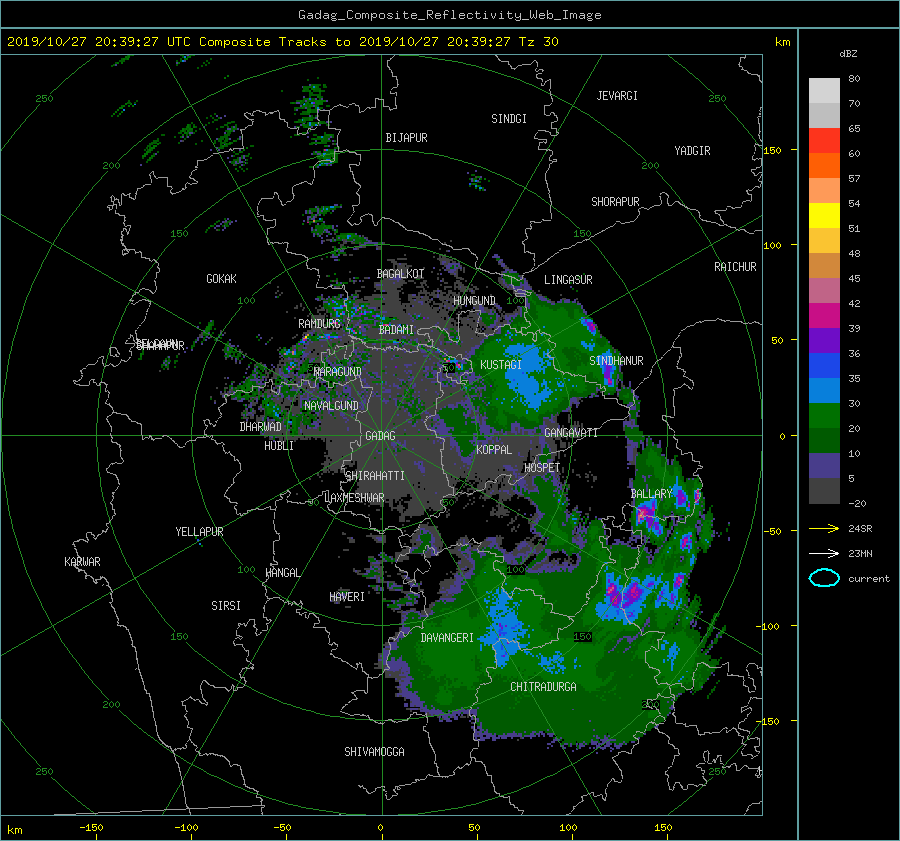Viewport: 900px width, 841px height.
Task: Click the BADAMI city label
Action: 396,330
